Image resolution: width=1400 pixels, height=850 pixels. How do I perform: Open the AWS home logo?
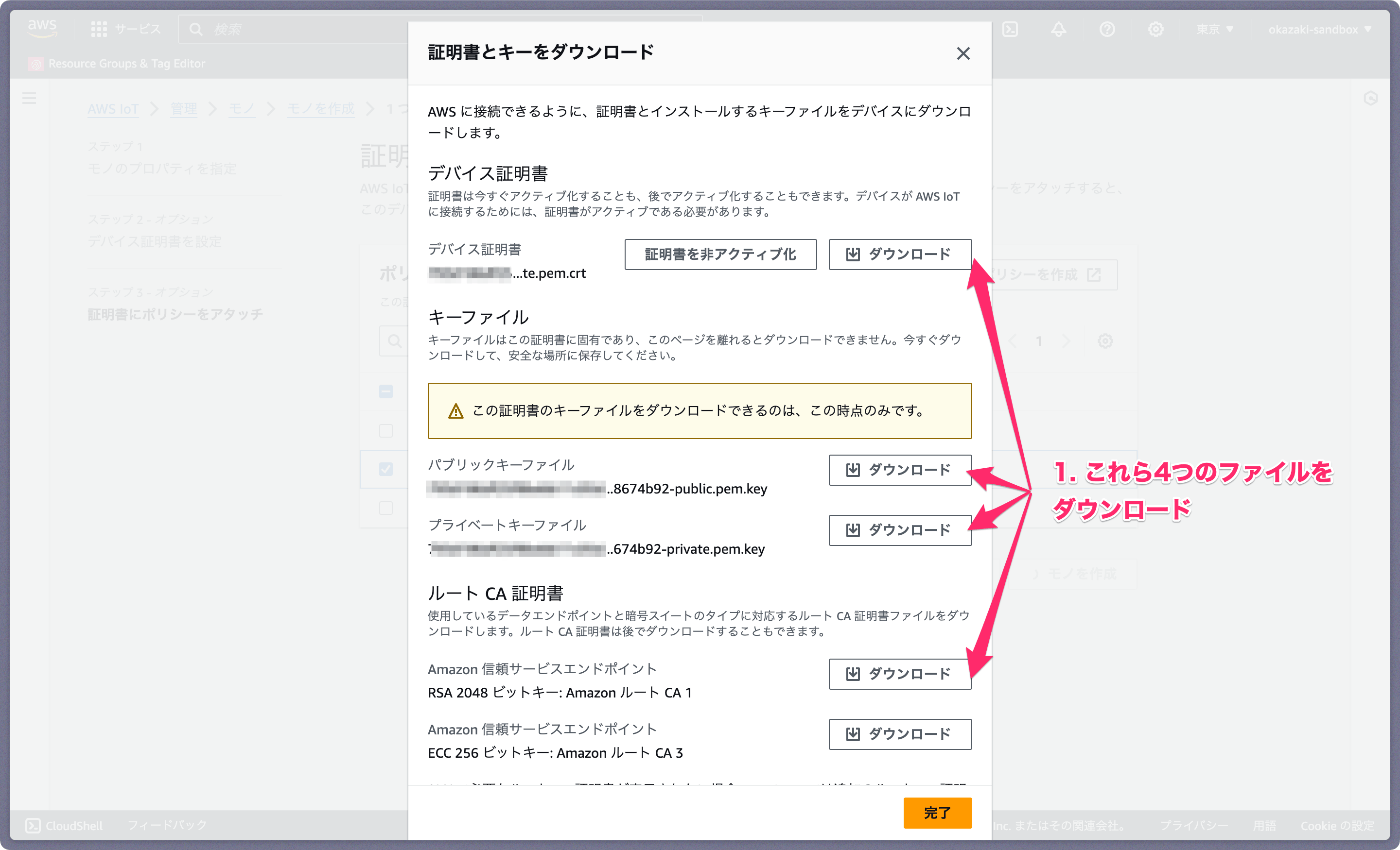43,29
